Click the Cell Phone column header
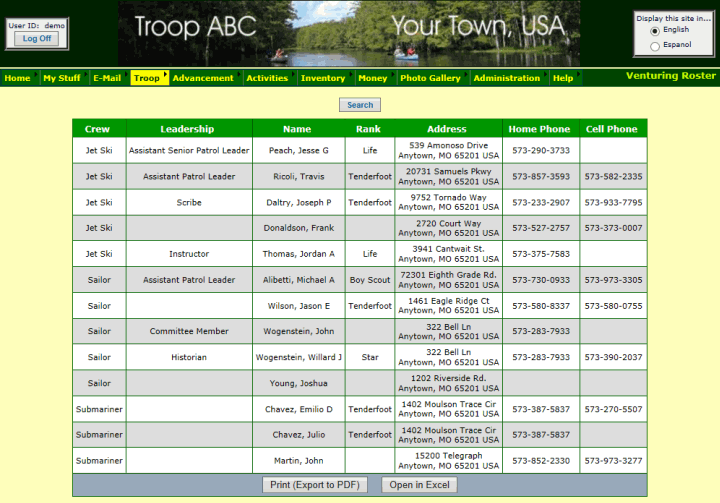720x503 pixels. 612,129
